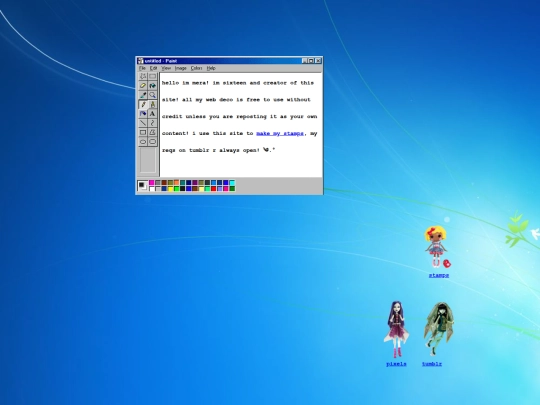Click the blonde doll above stamps
540x405 pixels.
coord(436,247)
